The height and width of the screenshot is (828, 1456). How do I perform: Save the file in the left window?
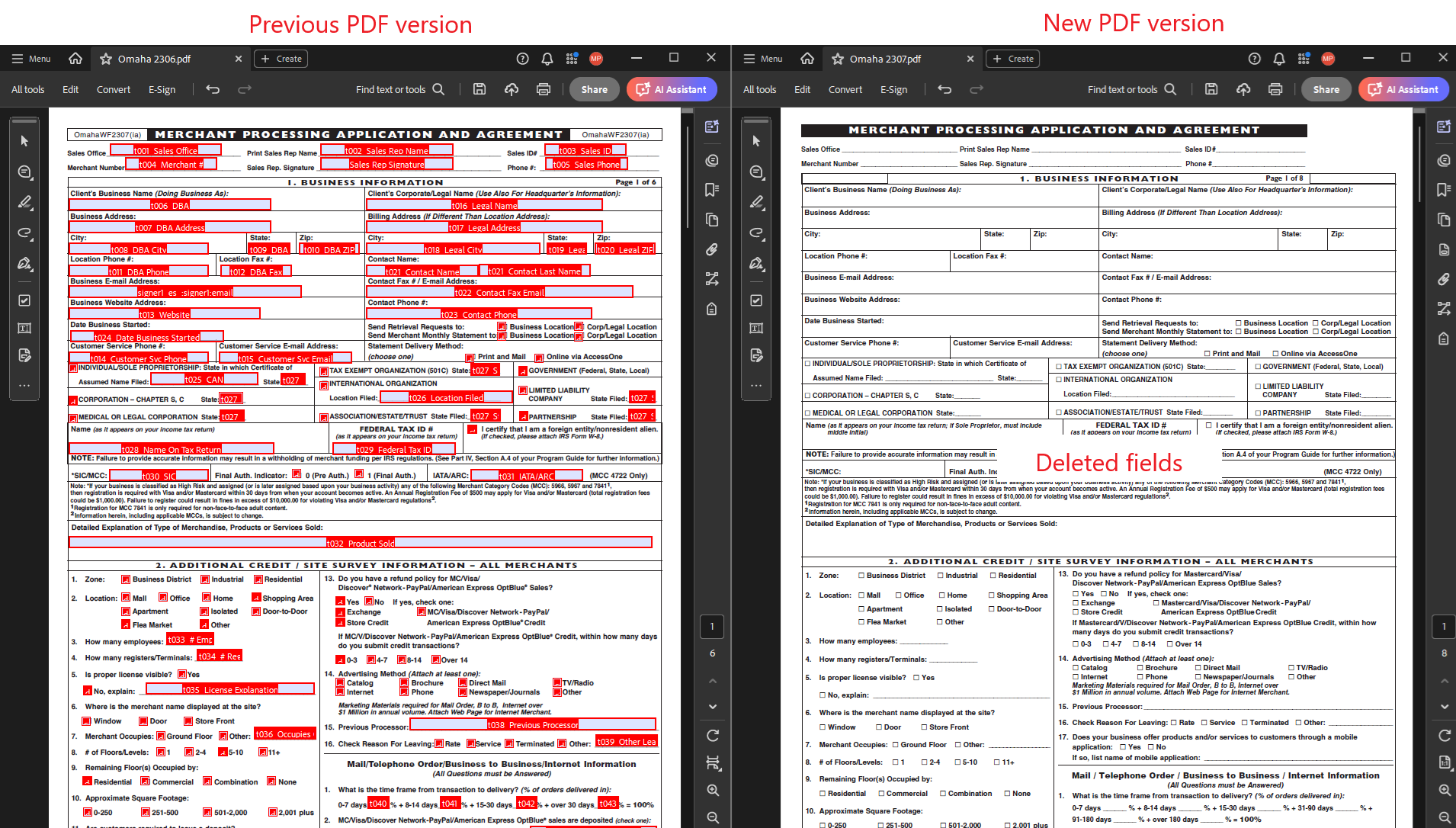click(x=479, y=89)
